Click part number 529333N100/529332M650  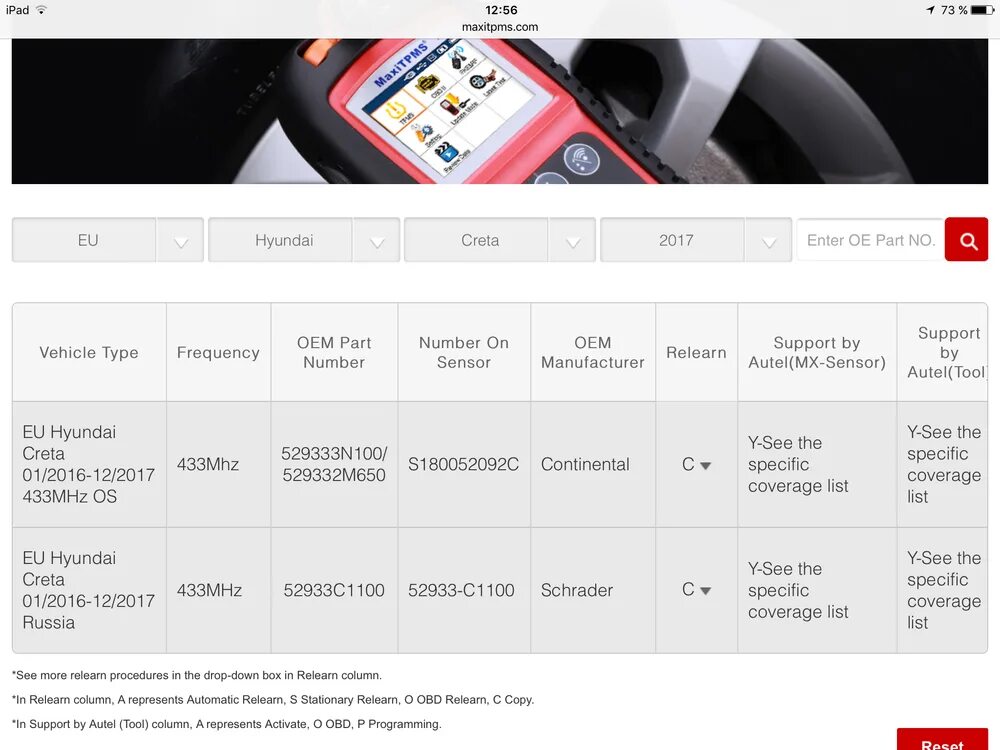pos(334,464)
